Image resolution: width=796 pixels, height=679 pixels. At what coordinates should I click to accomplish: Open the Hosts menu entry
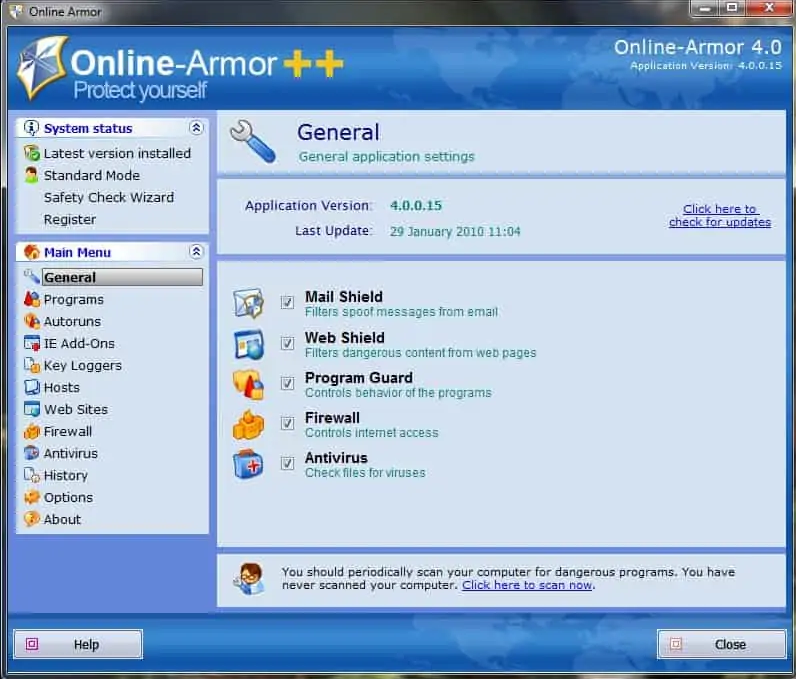pyautogui.click(x=61, y=387)
